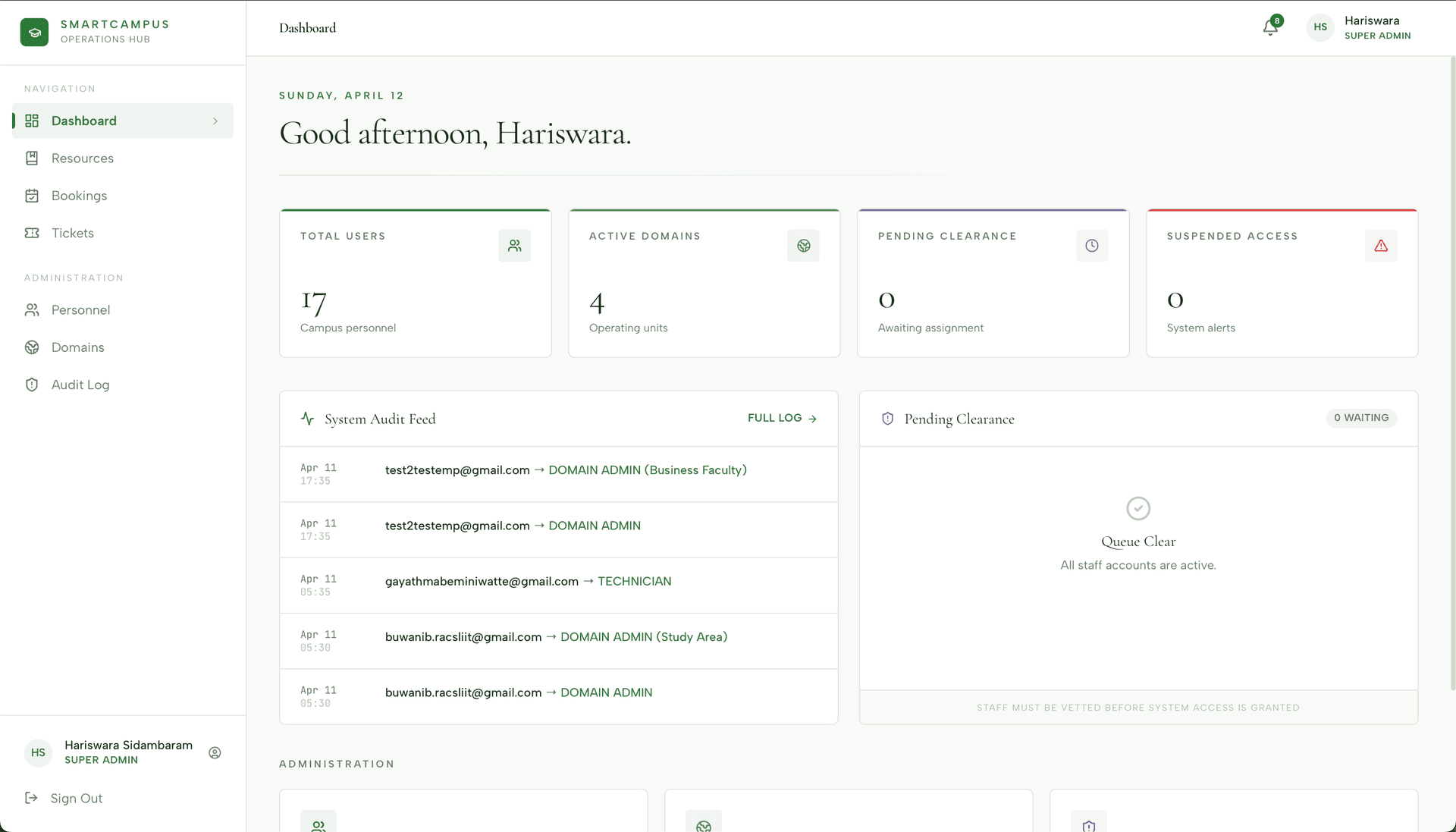
Task: Click the warning icon on Suspended Access card
Action: point(1381,246)
